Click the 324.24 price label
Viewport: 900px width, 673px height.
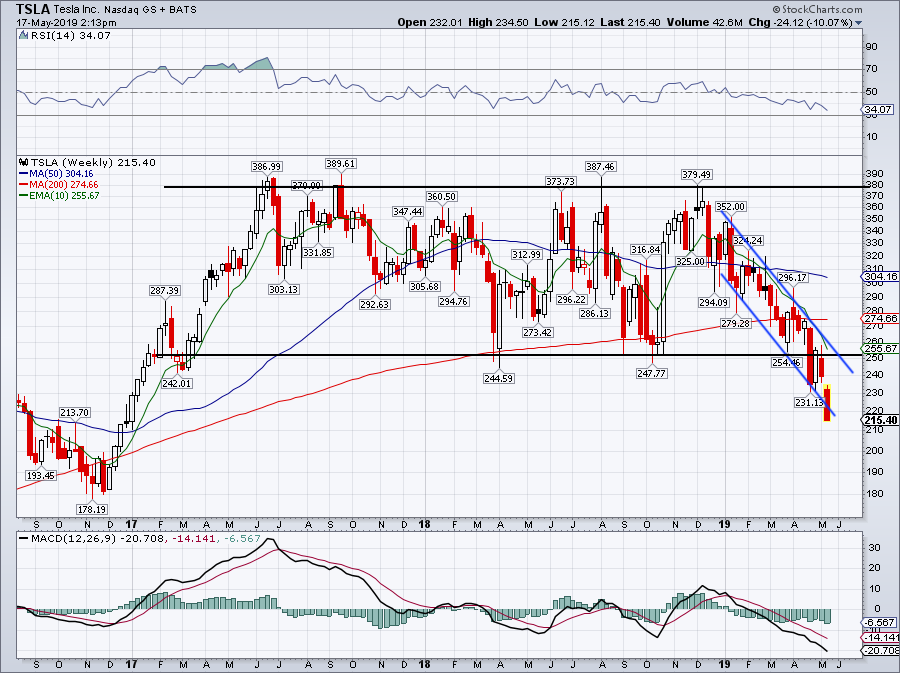coord(748,240)
